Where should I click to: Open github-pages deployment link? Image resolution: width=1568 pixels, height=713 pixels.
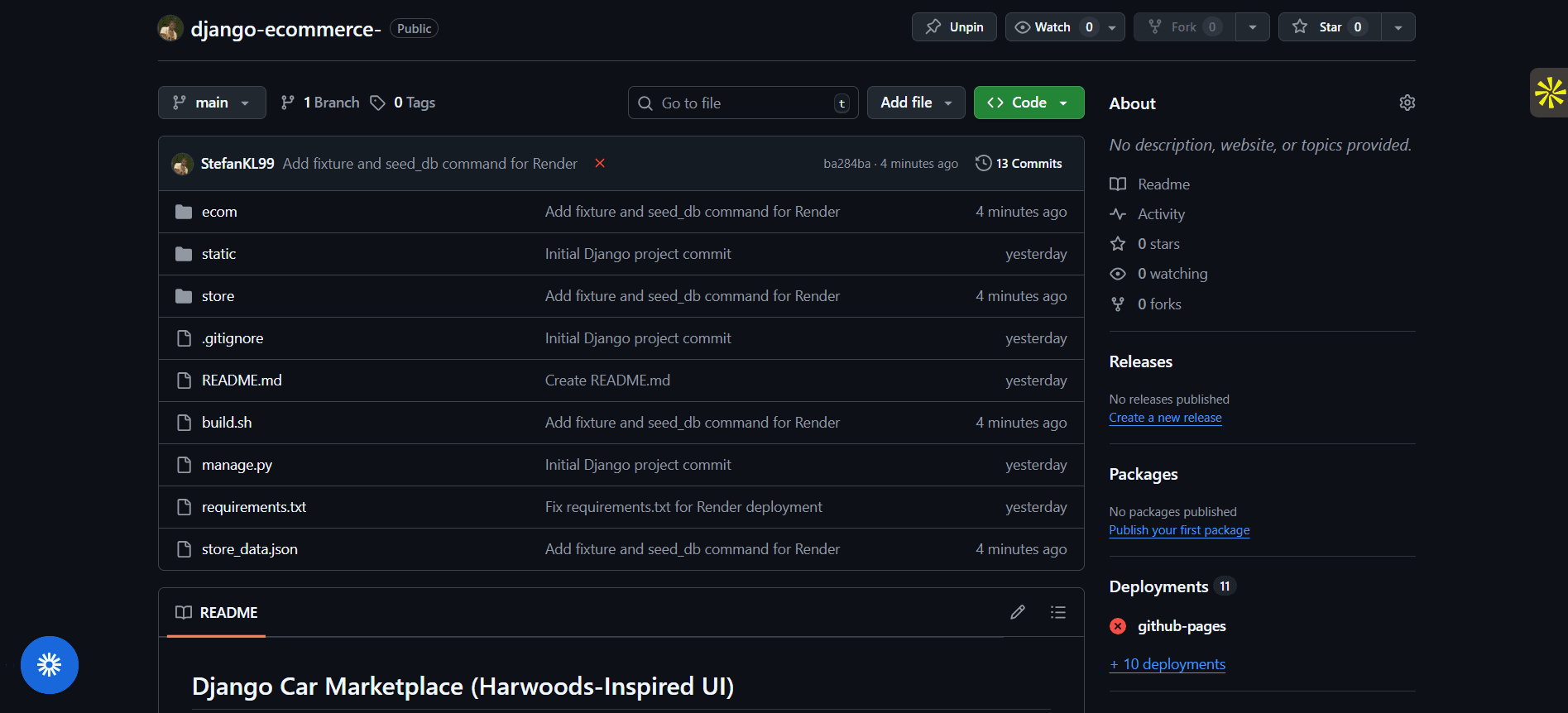[1182, 626]
